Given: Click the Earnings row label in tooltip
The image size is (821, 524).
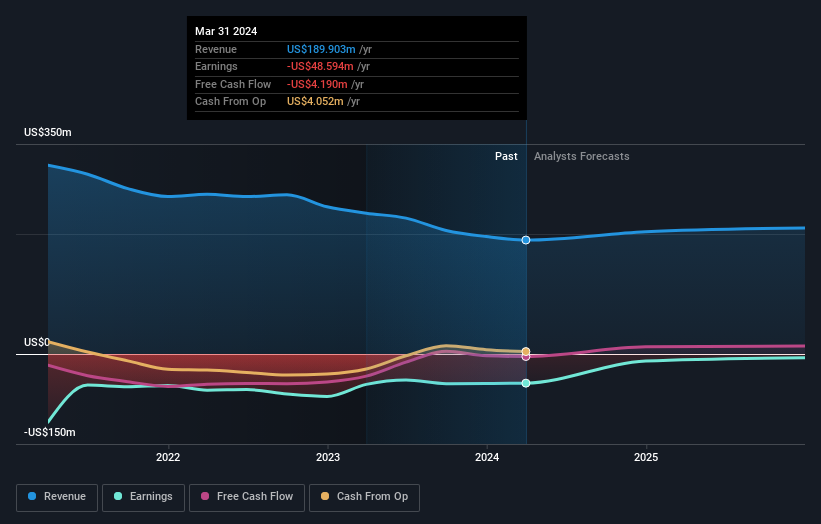Looking at the screenshot, I should tap(216, 66).
